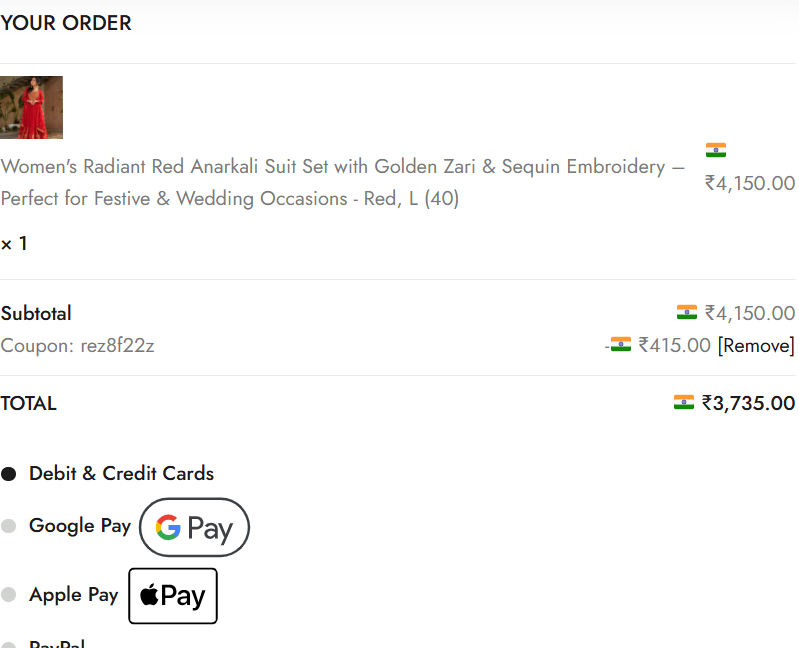Click the India flag beside the TOTAL amount
Image resolution: width=799 pixels, height=648 pixels.
click(683, 403)
